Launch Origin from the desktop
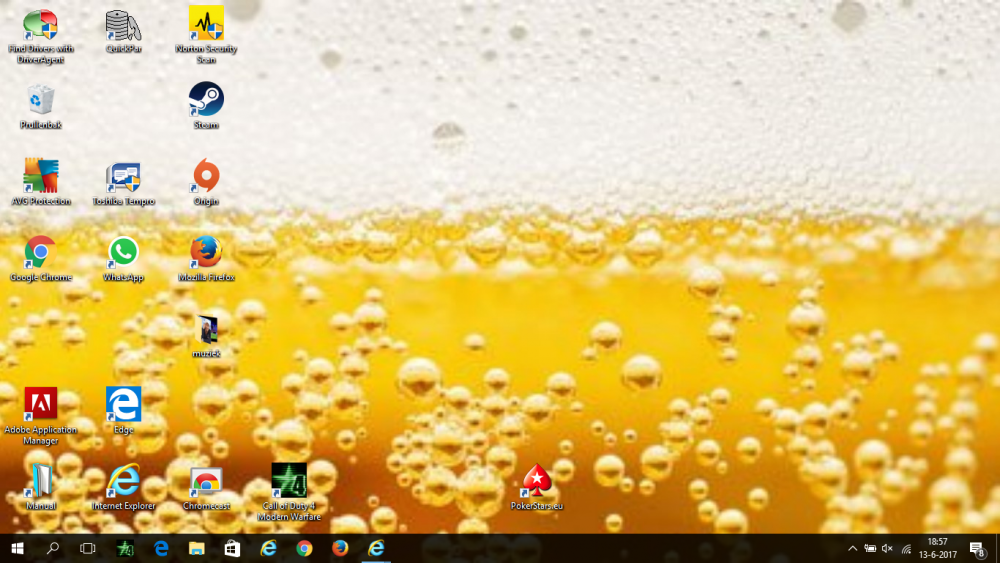This screenshot has height=563, width=1000. click(x=206, y=176)
